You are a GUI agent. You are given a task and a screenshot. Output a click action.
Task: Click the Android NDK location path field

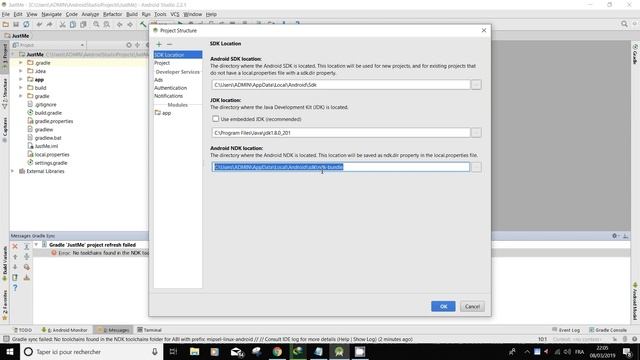[x=341, y=167]
